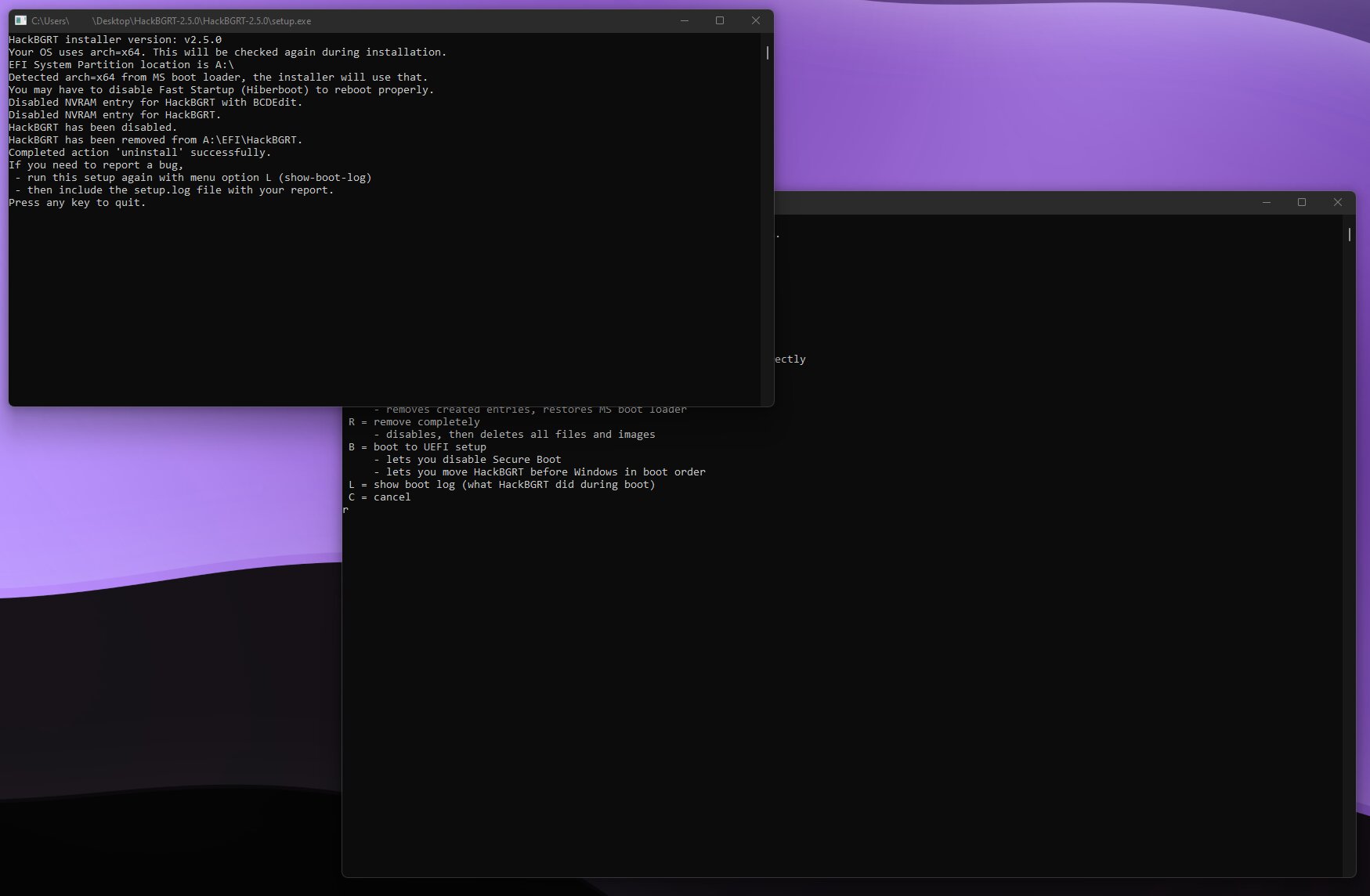The image size is (1370, 896).
Task: Minimize the background console window
Action: [1266, 202]
